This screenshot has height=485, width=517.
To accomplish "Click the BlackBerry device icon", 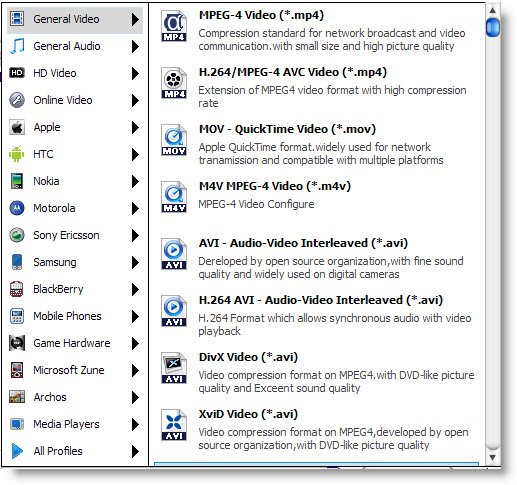I will click(x=17, y=289).
